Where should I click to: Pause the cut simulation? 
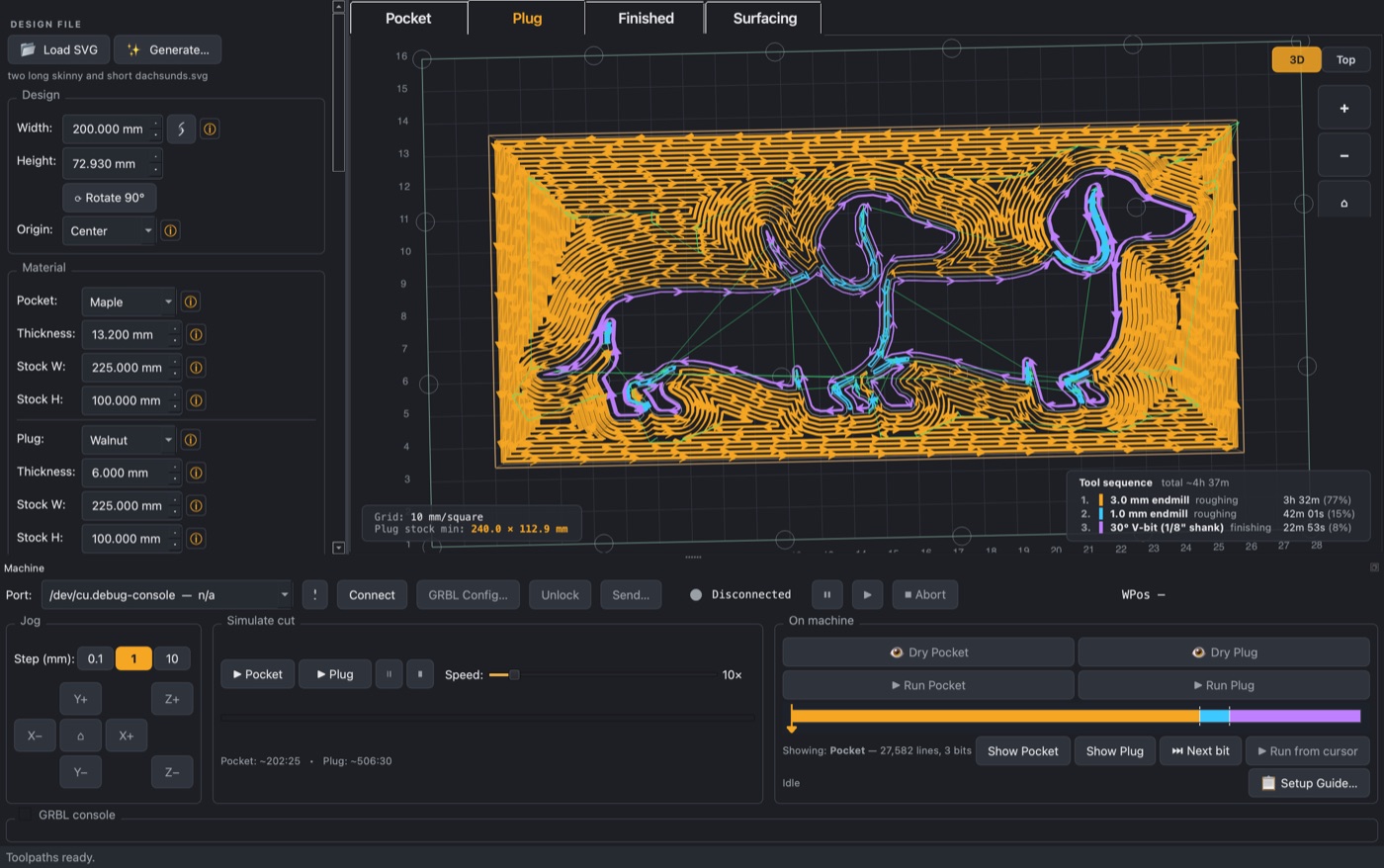click(x=389, y=674)
